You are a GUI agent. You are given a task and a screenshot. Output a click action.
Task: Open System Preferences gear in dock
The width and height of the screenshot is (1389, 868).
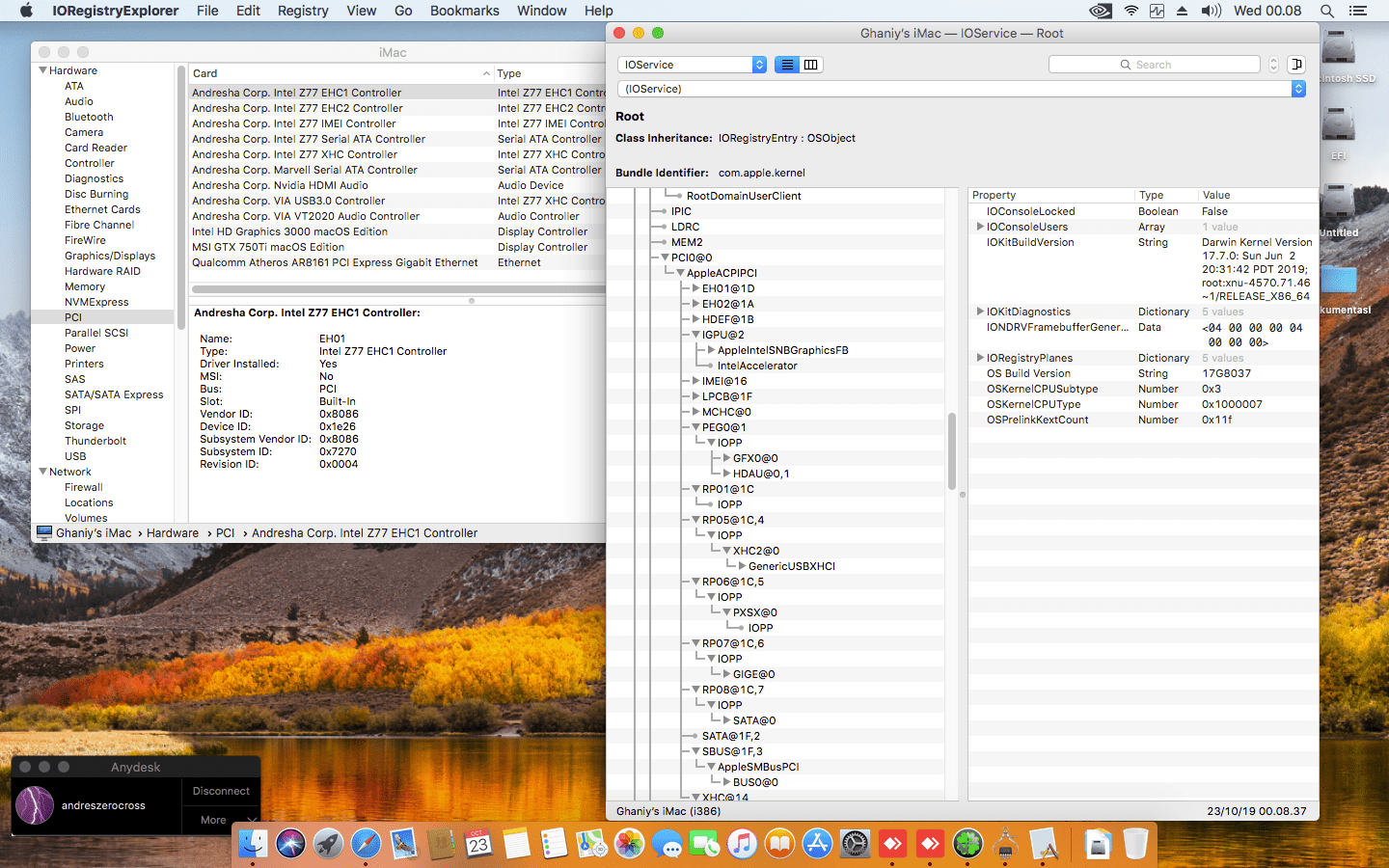855,844
